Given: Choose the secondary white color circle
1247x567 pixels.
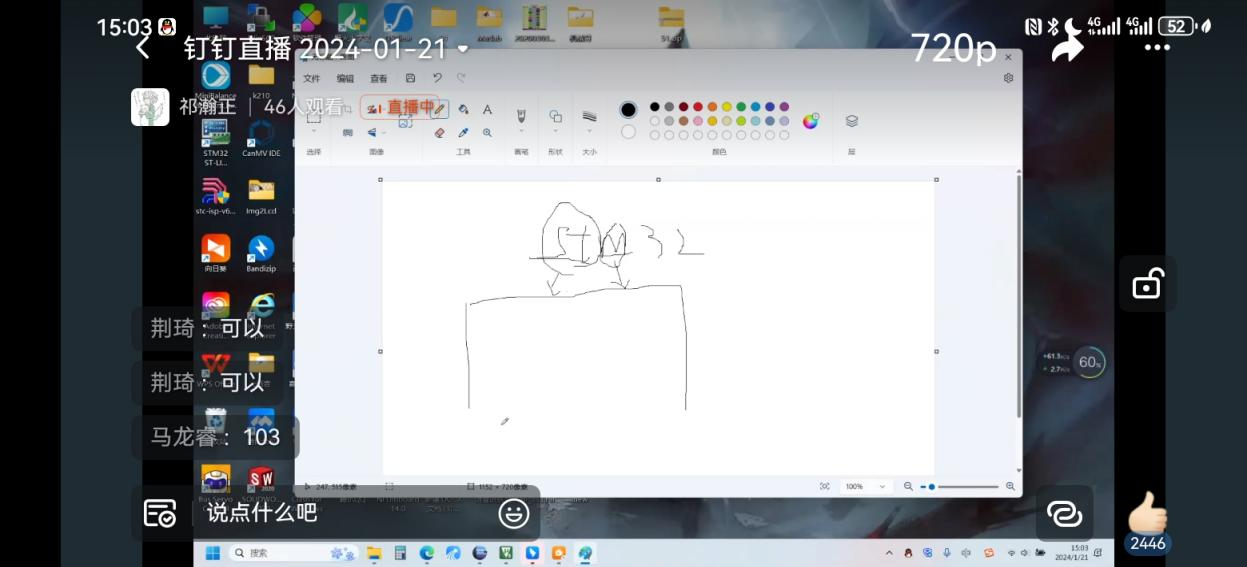Looking at the screenshot, I should (628, 132).
